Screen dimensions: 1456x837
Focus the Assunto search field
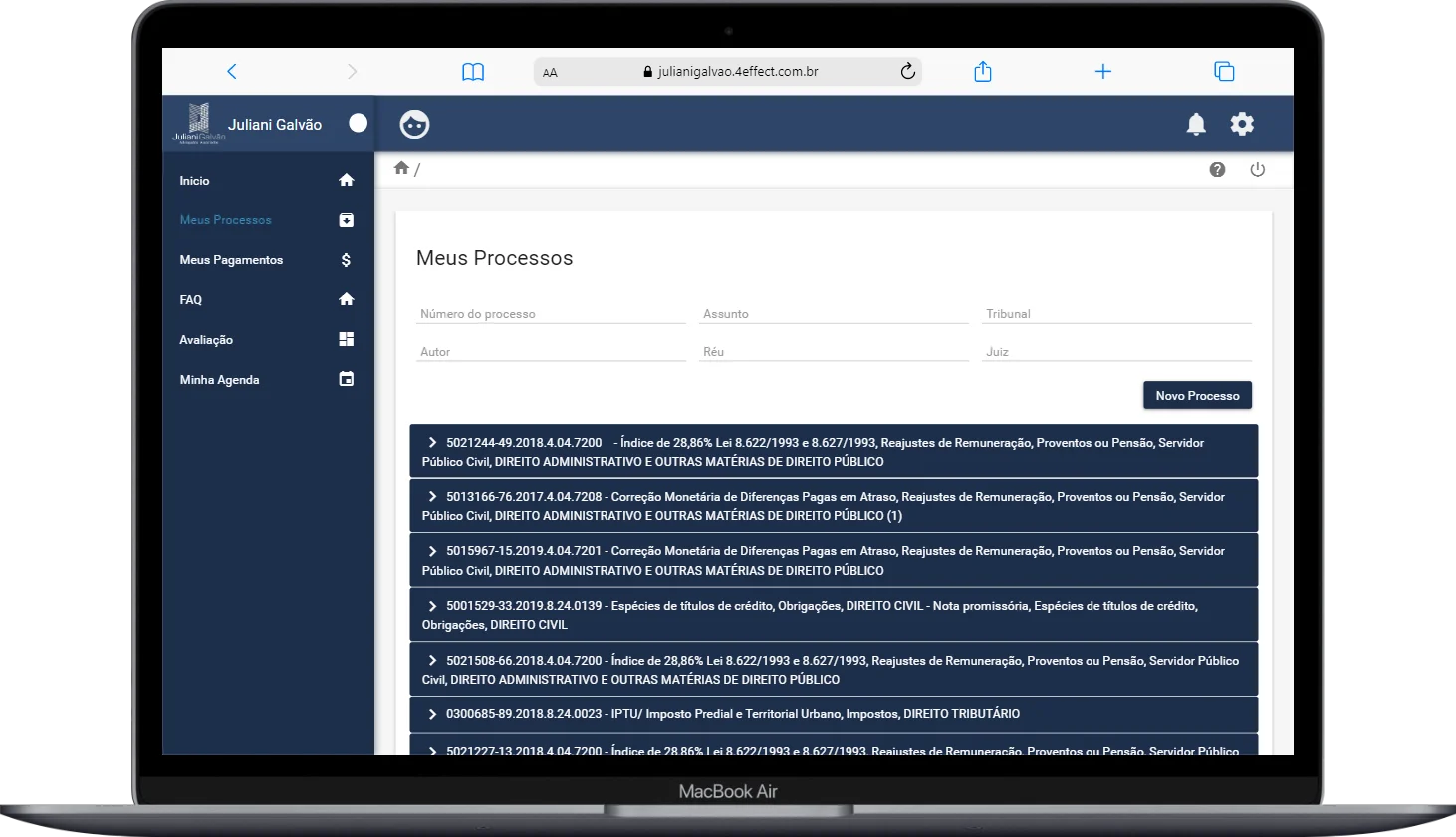[x=834, y=313]
